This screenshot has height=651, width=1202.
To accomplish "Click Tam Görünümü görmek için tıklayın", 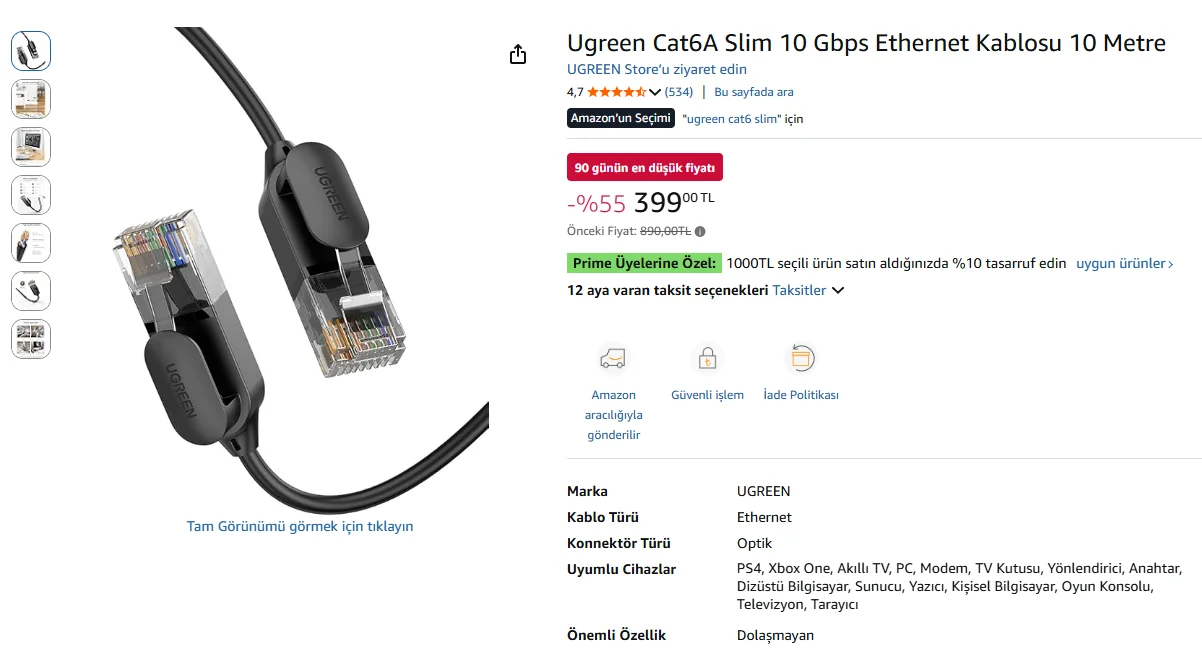I will click(x=300, y=526).
